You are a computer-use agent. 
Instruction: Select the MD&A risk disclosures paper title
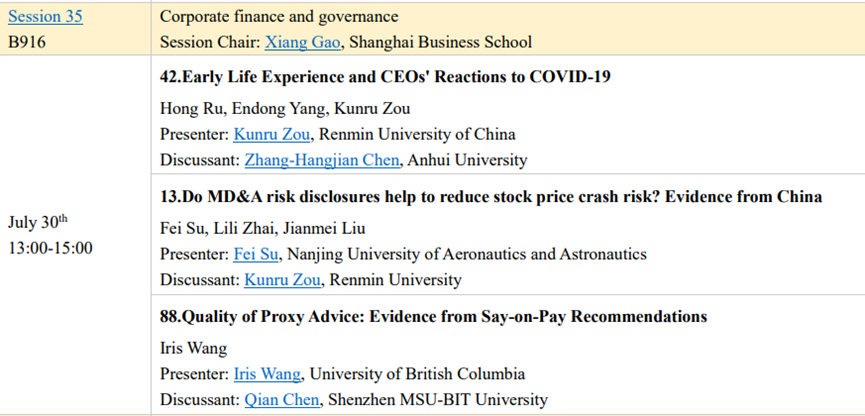(x=491, y=197)
